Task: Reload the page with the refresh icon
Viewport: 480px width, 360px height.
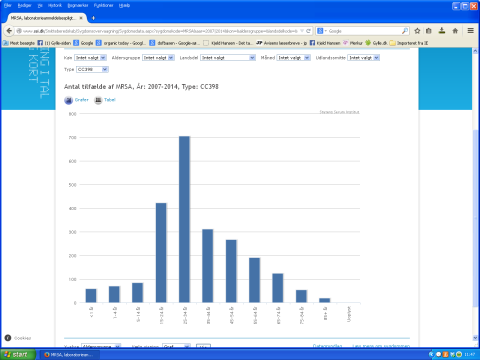Action: 308,31
